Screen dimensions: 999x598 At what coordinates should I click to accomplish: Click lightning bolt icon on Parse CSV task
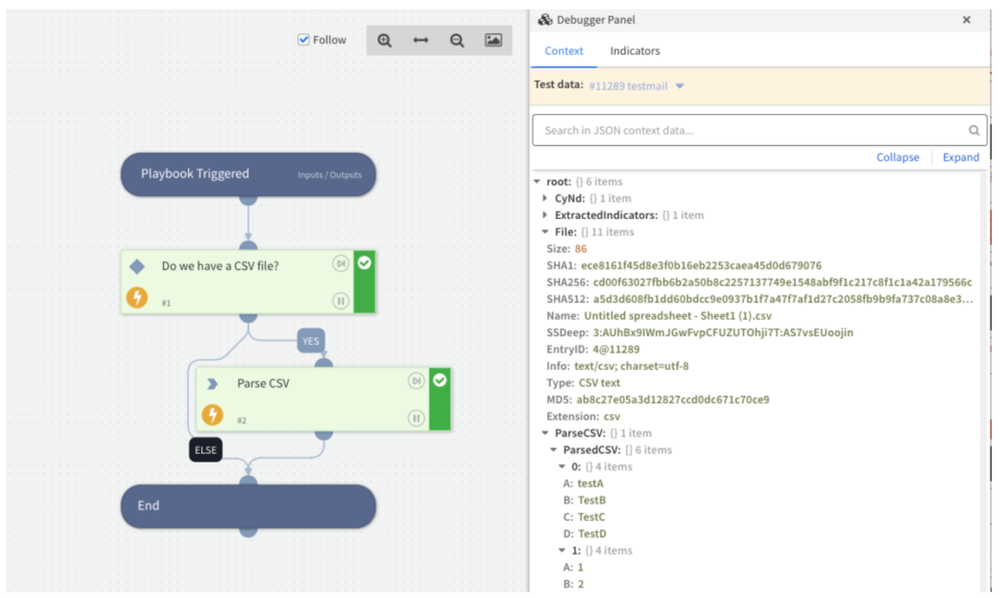(212, 415)
